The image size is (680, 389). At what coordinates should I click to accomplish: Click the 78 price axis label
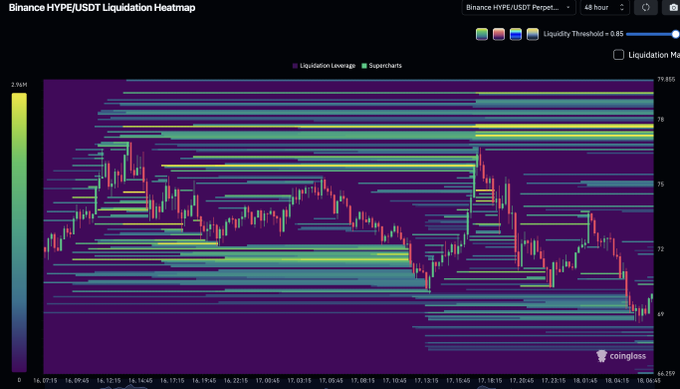660,119
